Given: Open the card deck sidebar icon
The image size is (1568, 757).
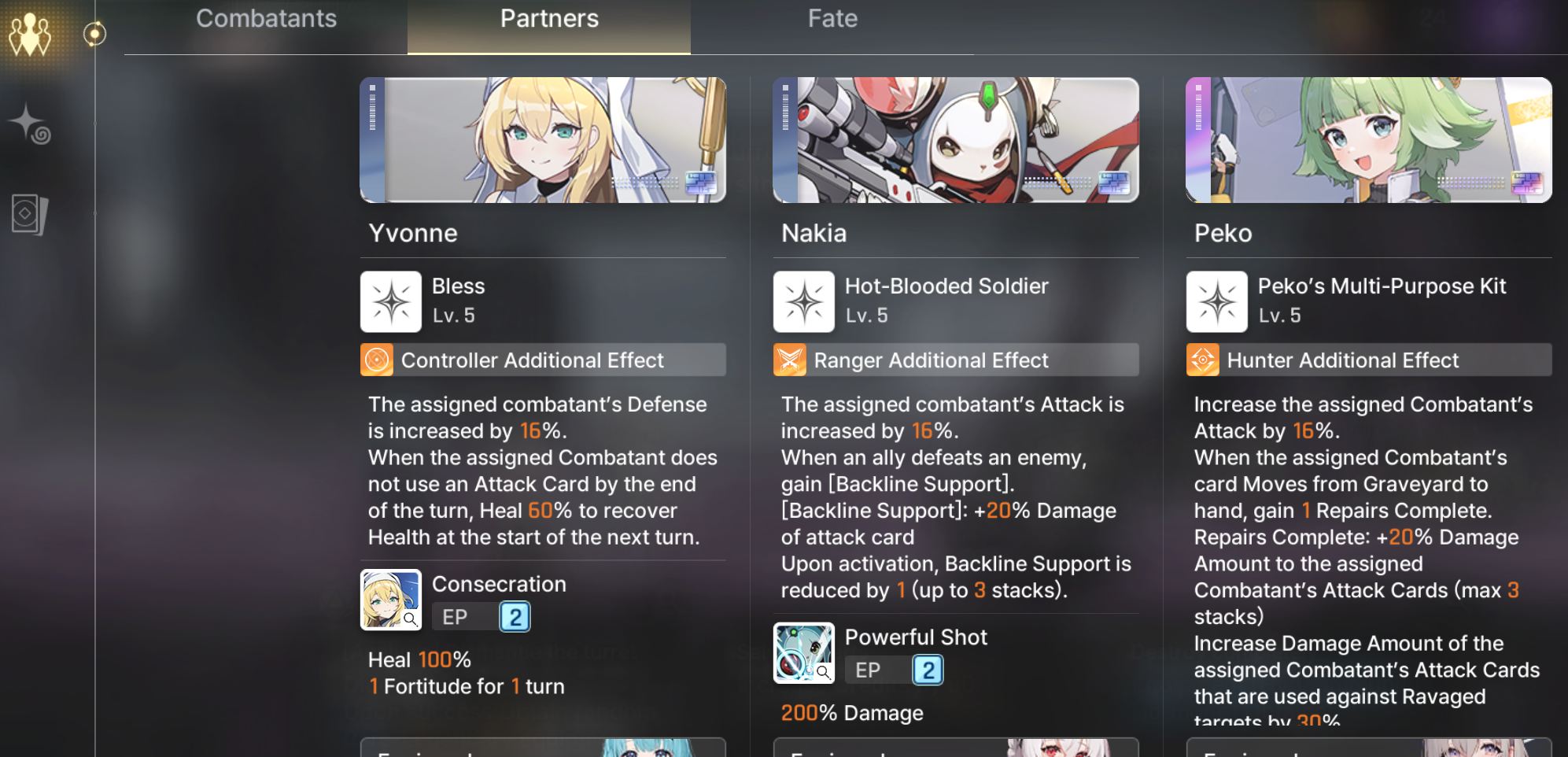Looking at the screenshot, I should pos(30,214).
